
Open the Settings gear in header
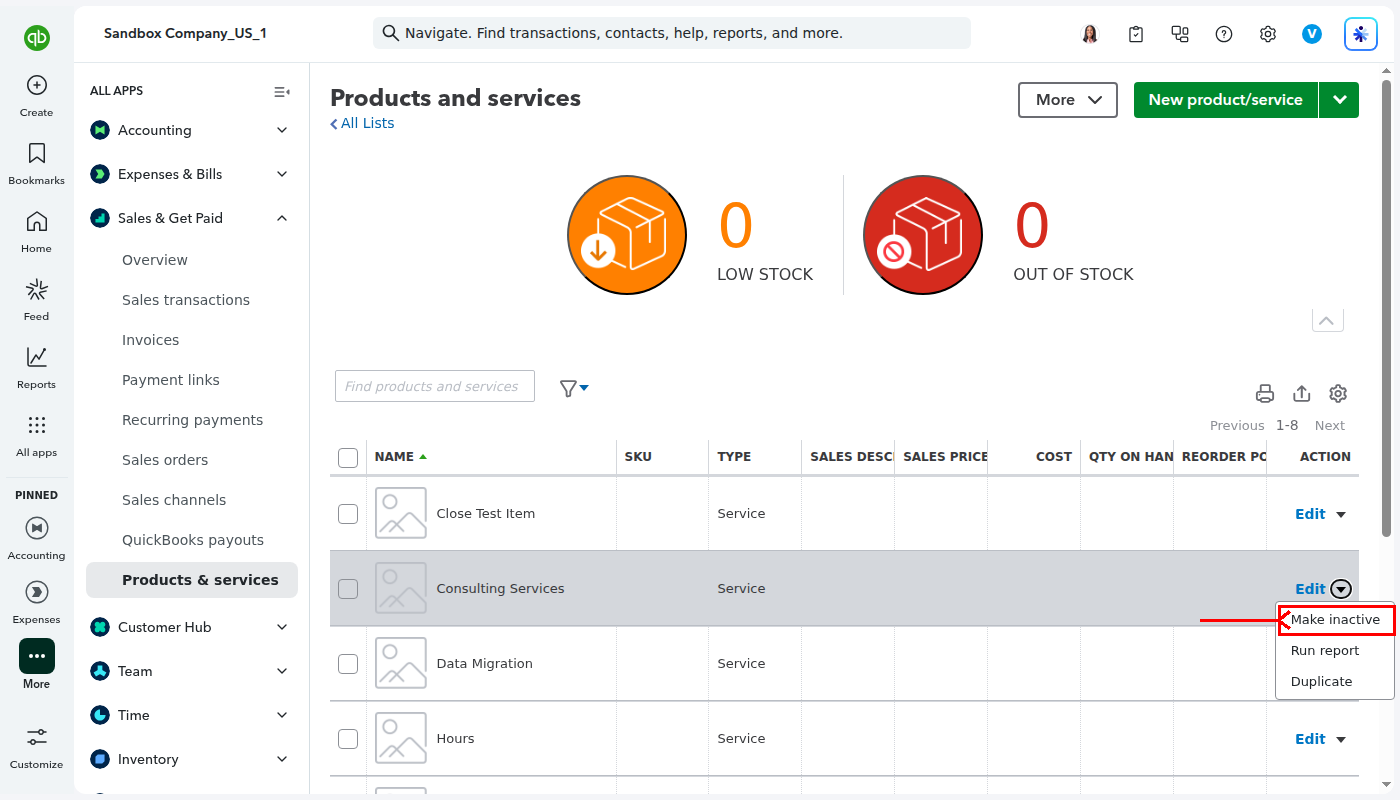point(1268,34)
